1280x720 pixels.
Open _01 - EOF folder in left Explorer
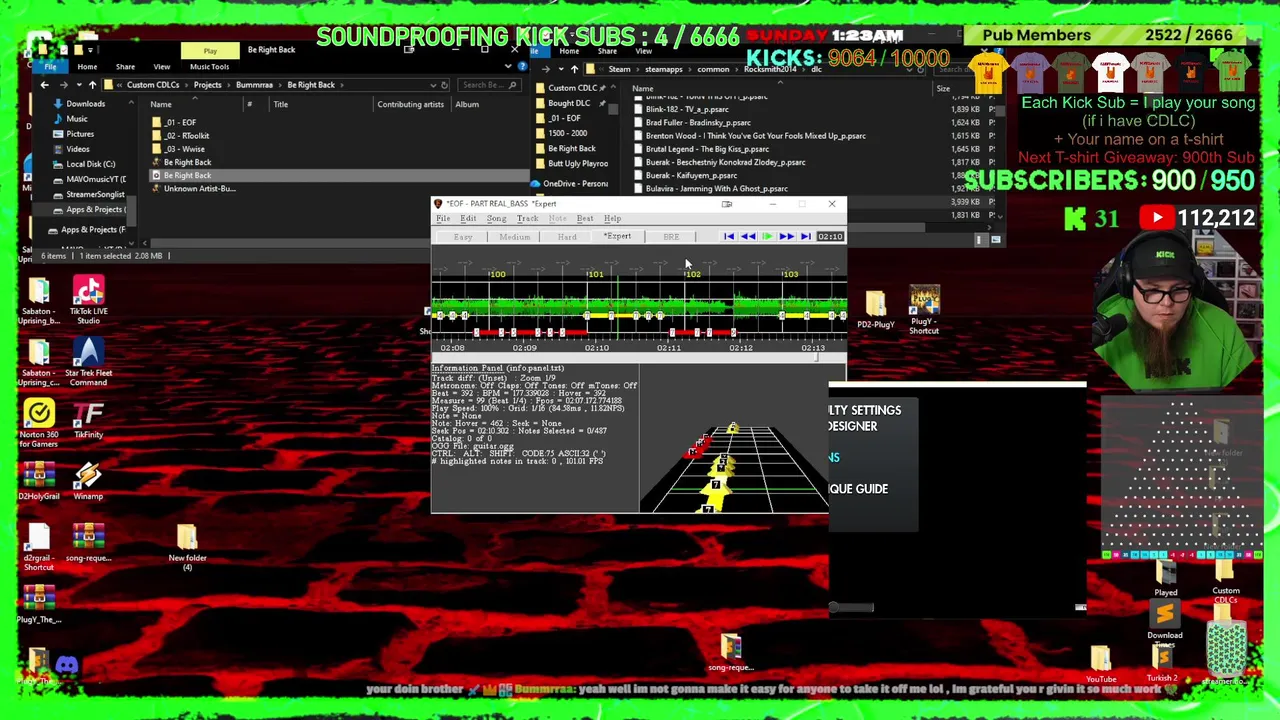(181, 122)
